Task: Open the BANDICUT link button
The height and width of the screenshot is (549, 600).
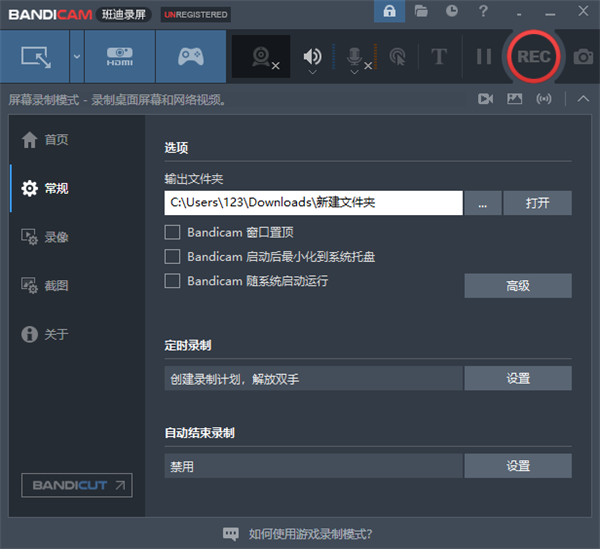Action: [x=77, y=485]
